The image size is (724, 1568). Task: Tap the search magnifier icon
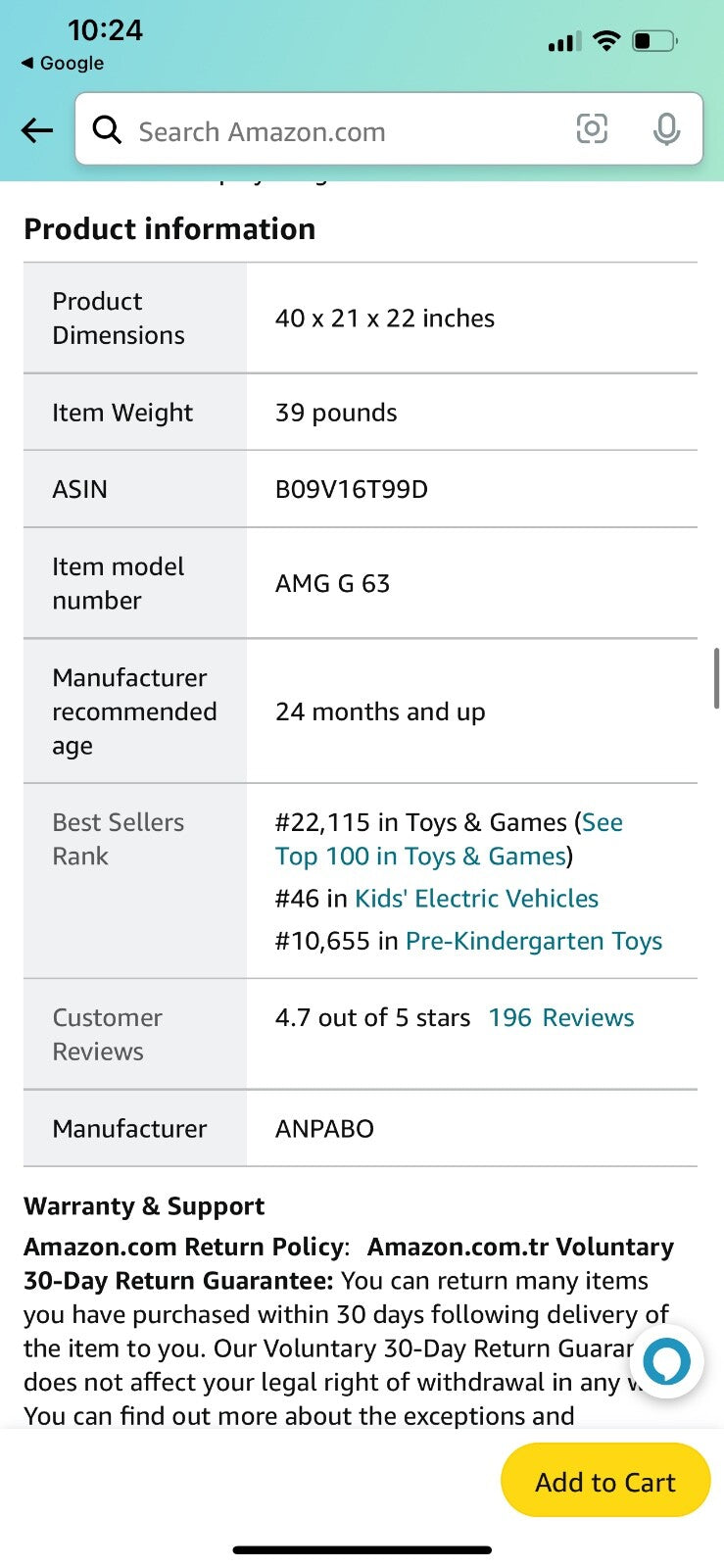pyautogui.click(x=107, y=129)
